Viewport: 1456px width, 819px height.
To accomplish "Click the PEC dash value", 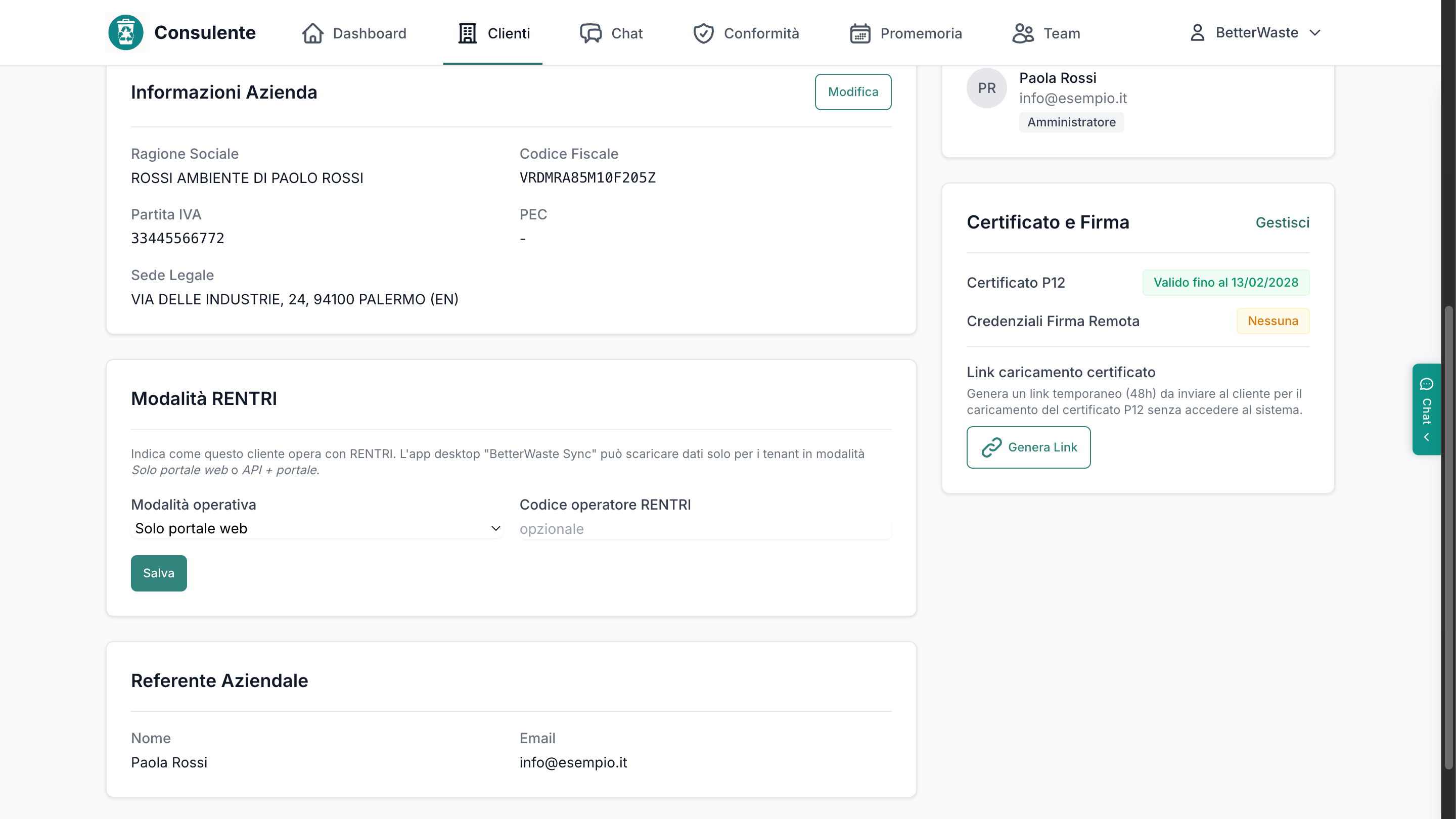I will pyautogui.click(x=523, y=239).
